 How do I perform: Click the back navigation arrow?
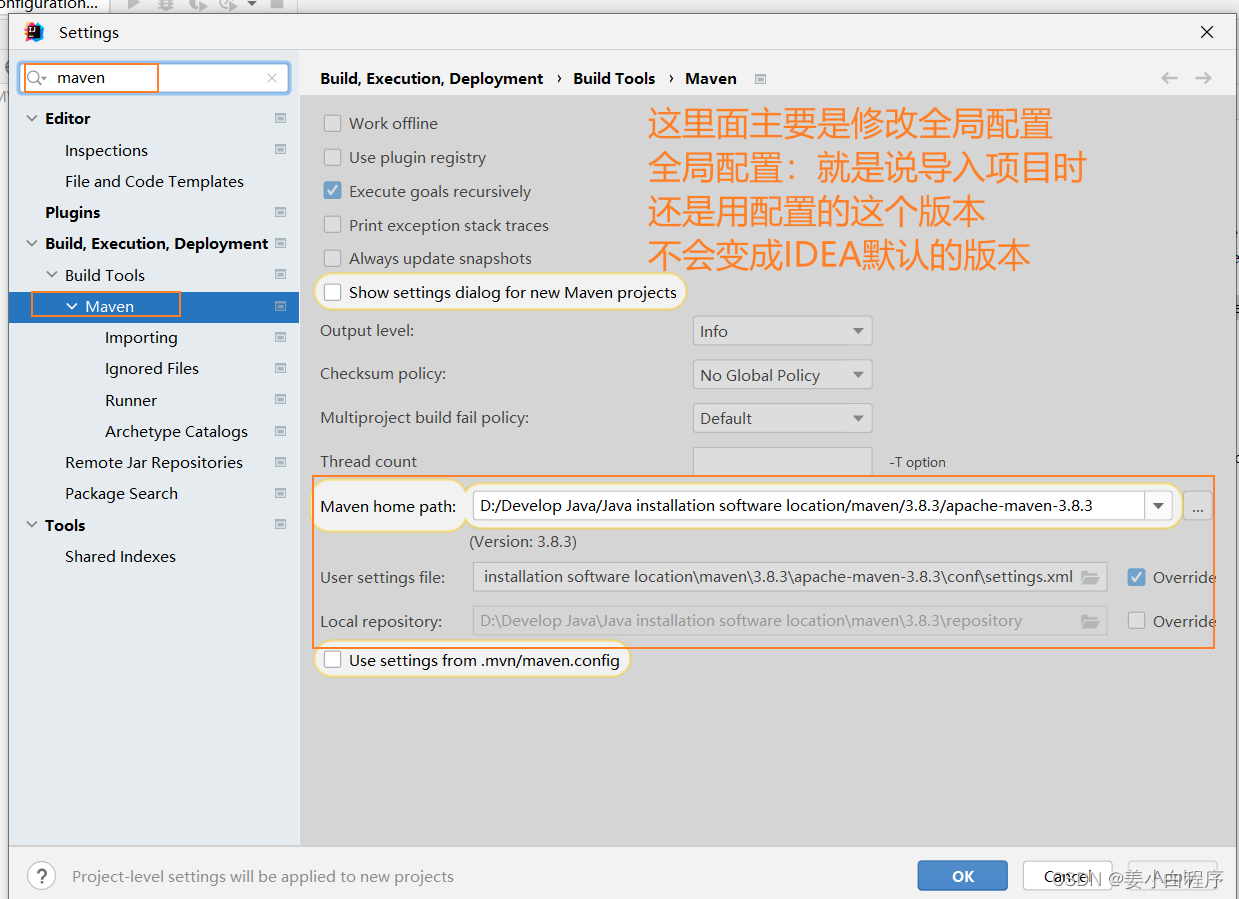click(1169, 78)
